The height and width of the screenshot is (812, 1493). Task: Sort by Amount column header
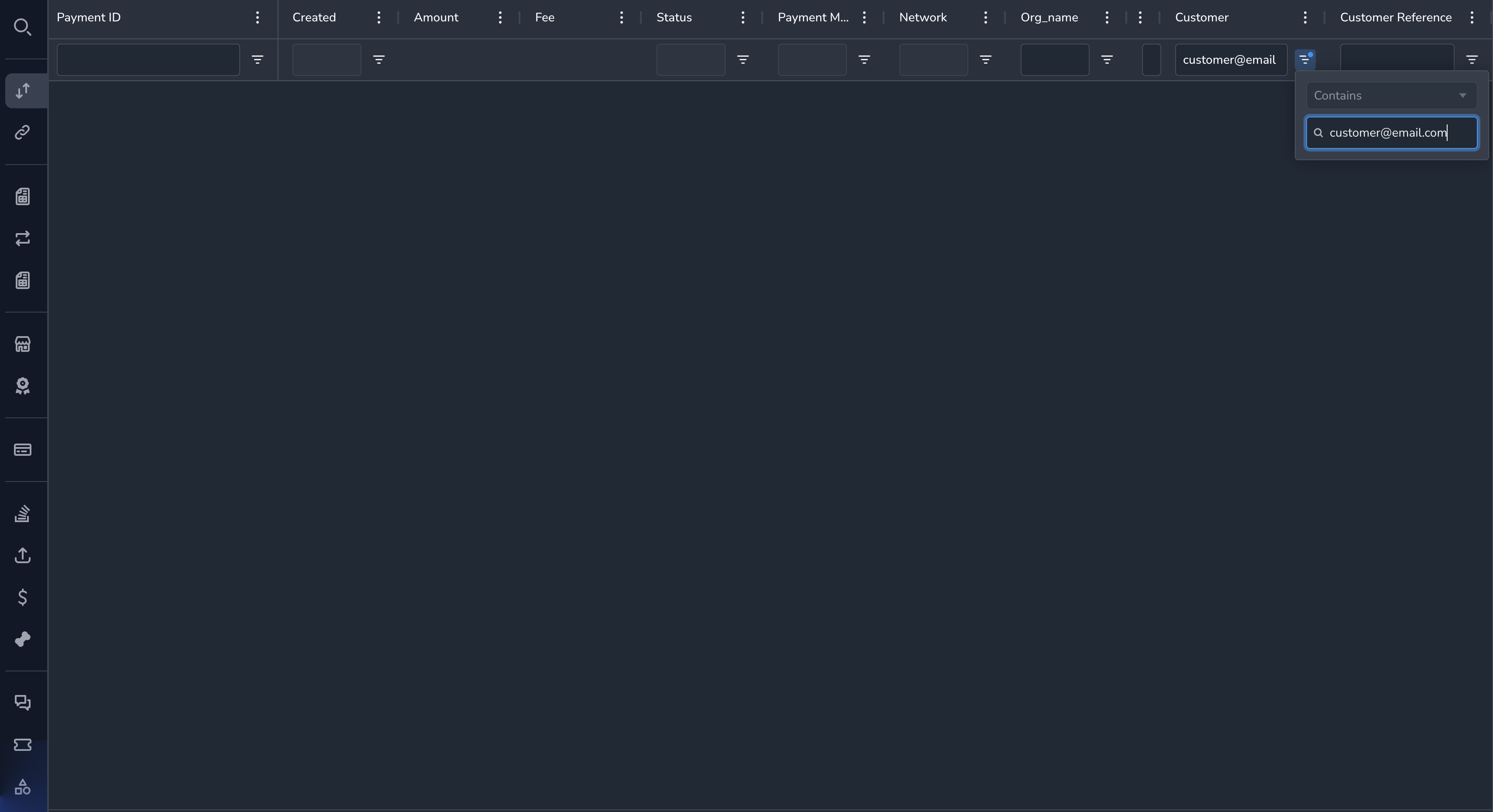coord(436,17)
